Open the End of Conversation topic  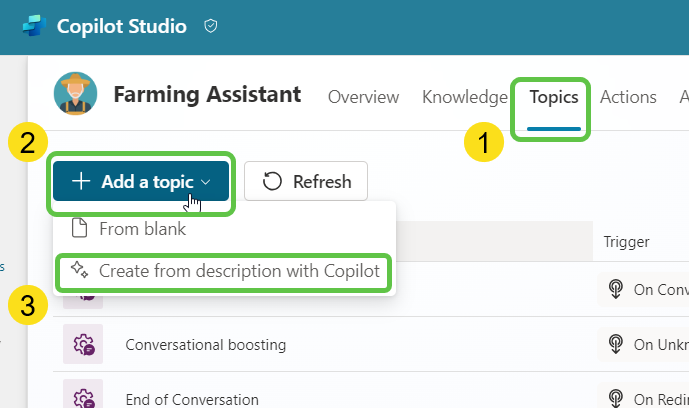(x=192, y=400)
